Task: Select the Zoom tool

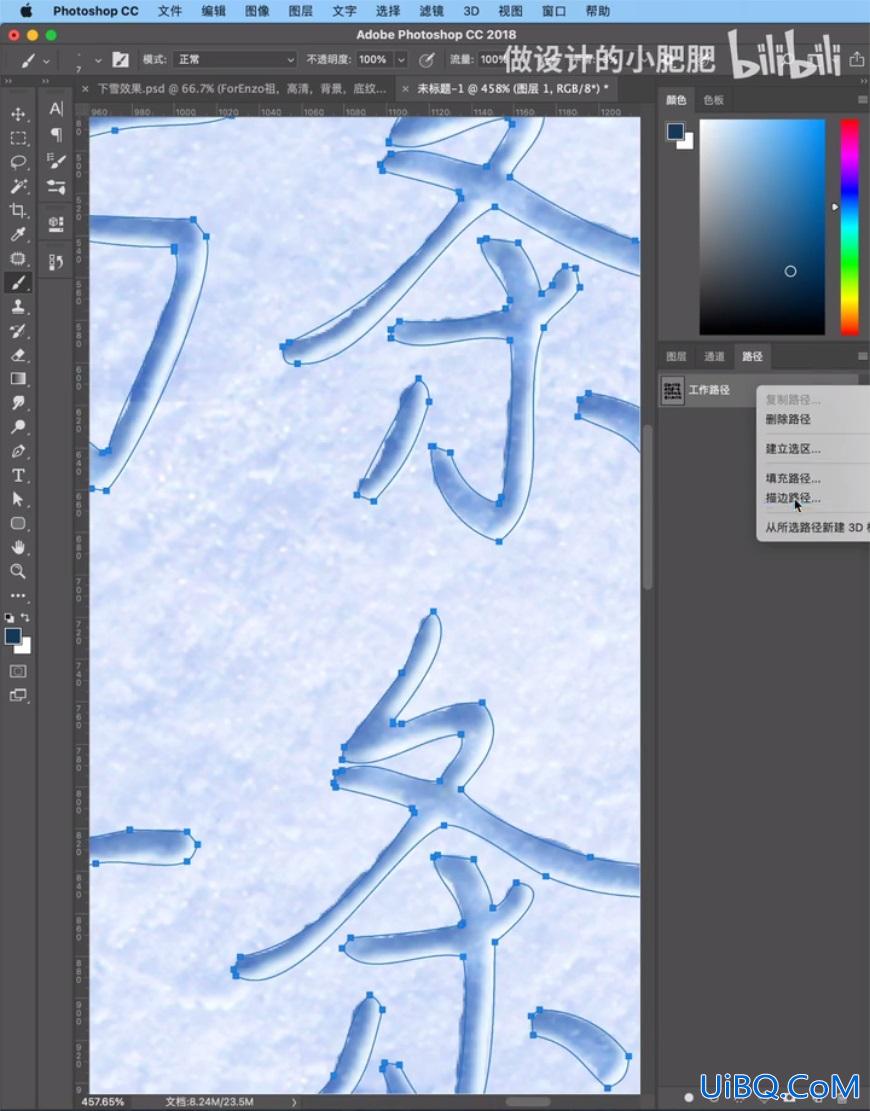Action: (x=18, y=572)
